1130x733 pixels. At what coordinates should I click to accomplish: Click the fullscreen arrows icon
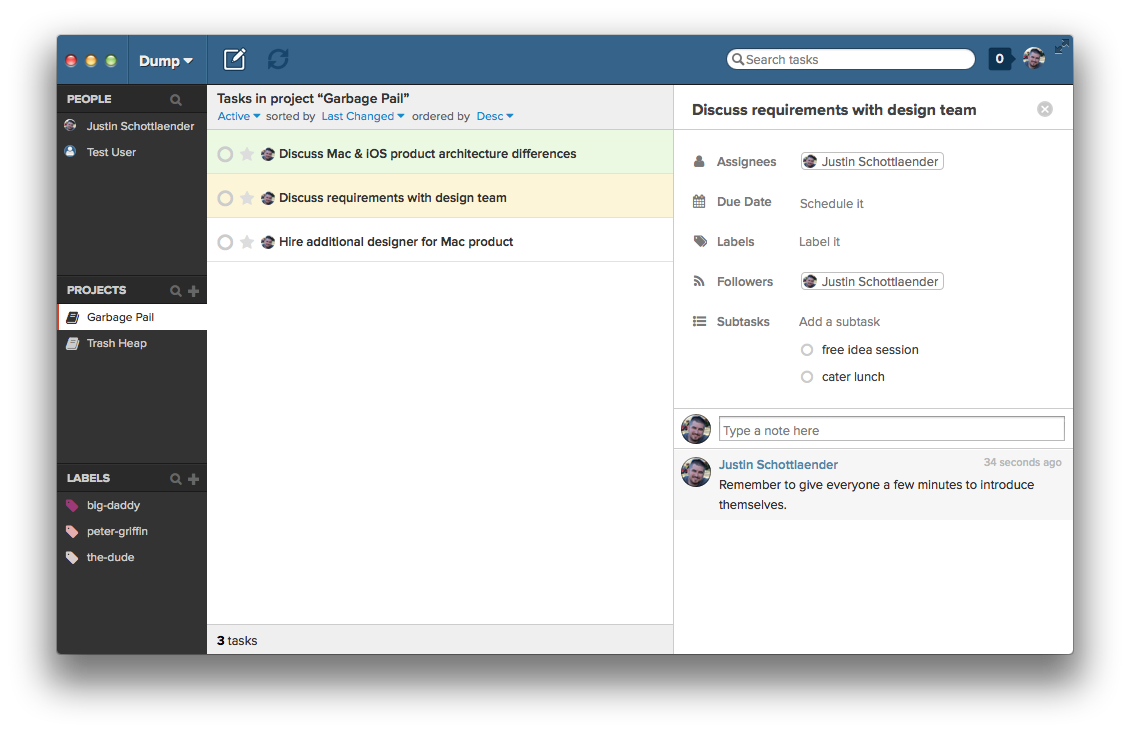click(1062, 47)
